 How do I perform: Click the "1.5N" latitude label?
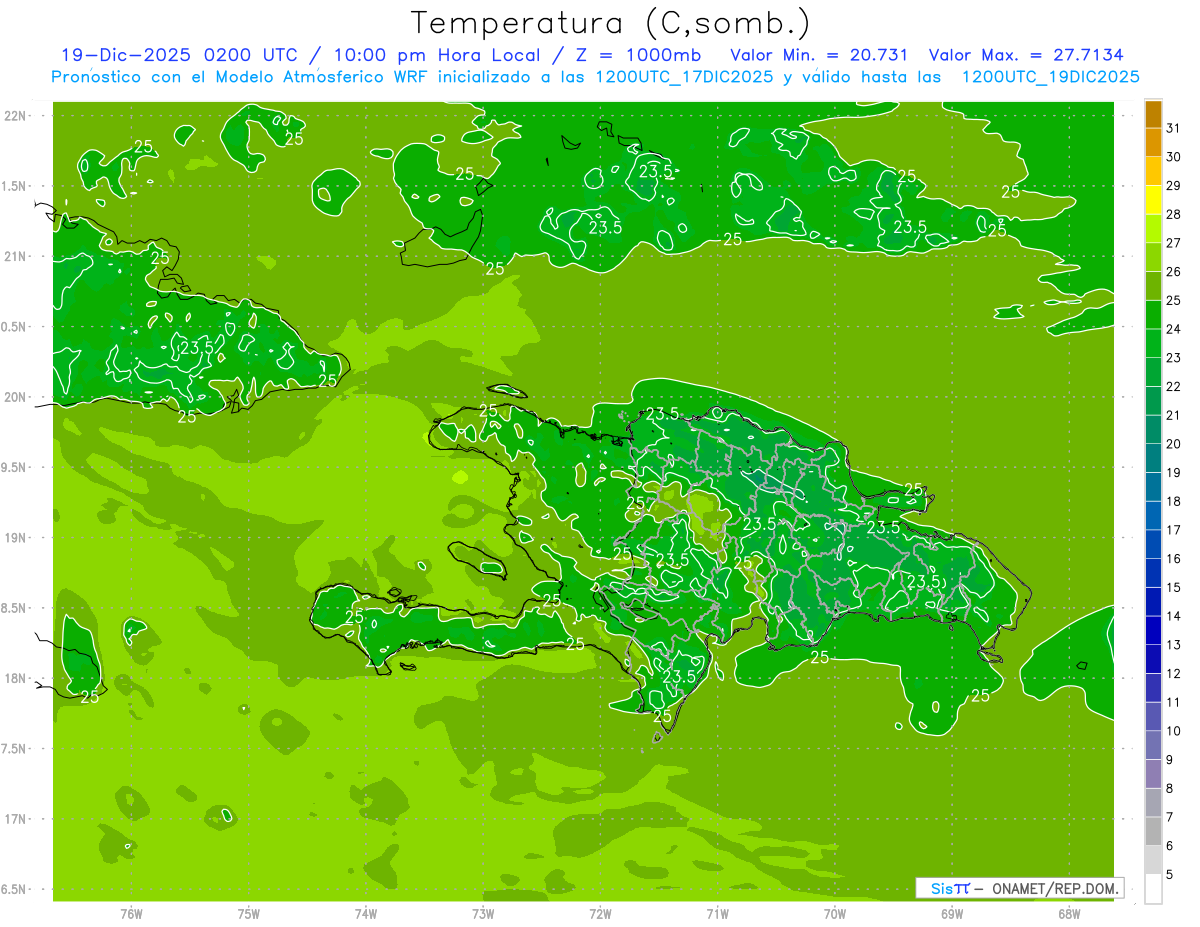click(16, 186)
